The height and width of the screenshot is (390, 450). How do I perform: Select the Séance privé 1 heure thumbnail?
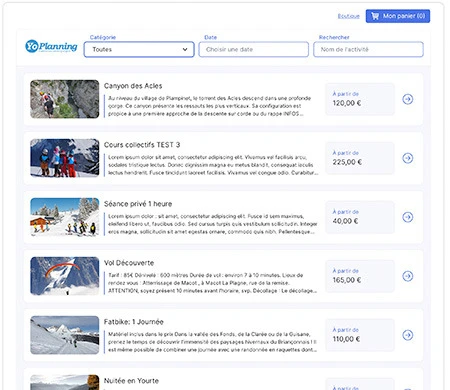click(x=65, y=217)
